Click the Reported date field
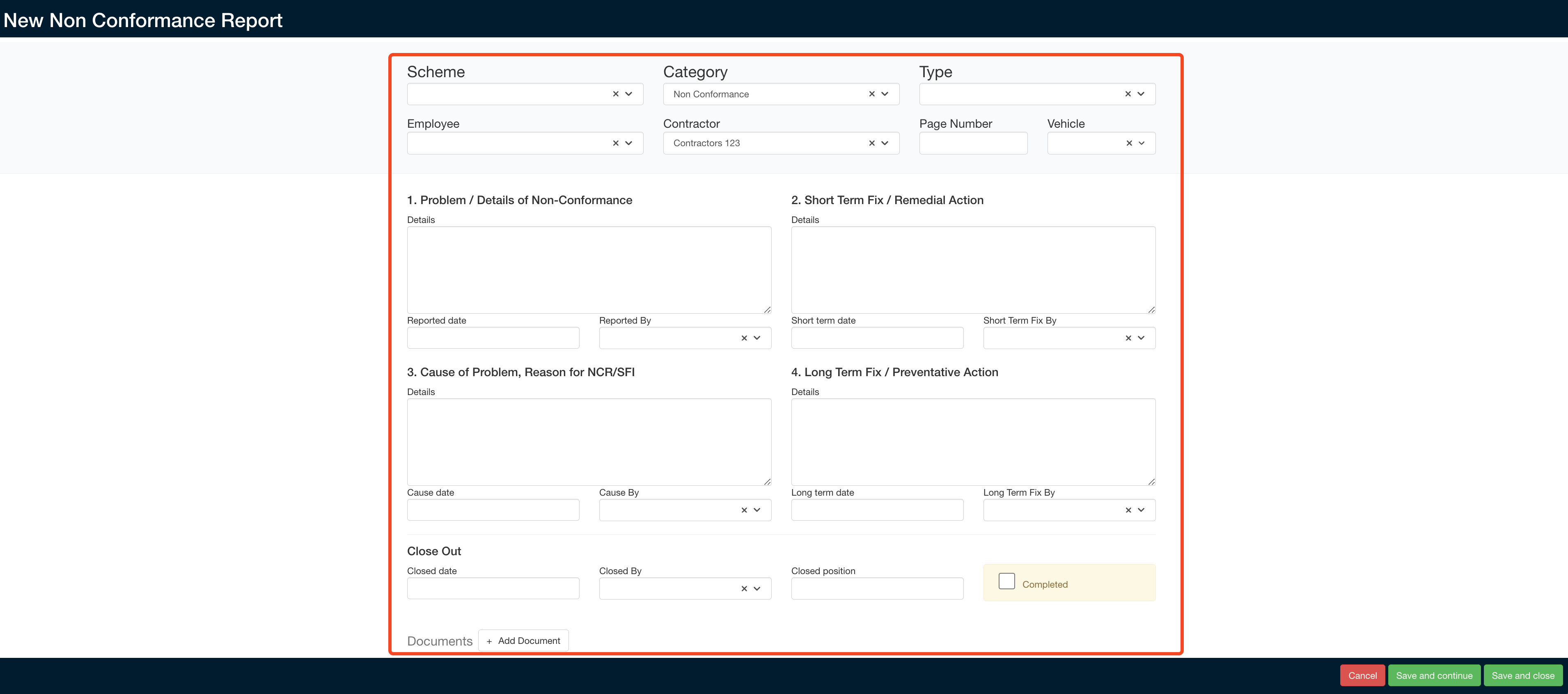Viewport: 1568px width, 694px height. click(x=493, y=338)
